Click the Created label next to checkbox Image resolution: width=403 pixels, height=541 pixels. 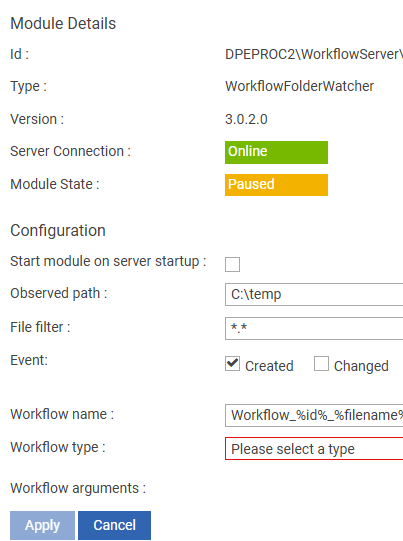click(269, 366)
